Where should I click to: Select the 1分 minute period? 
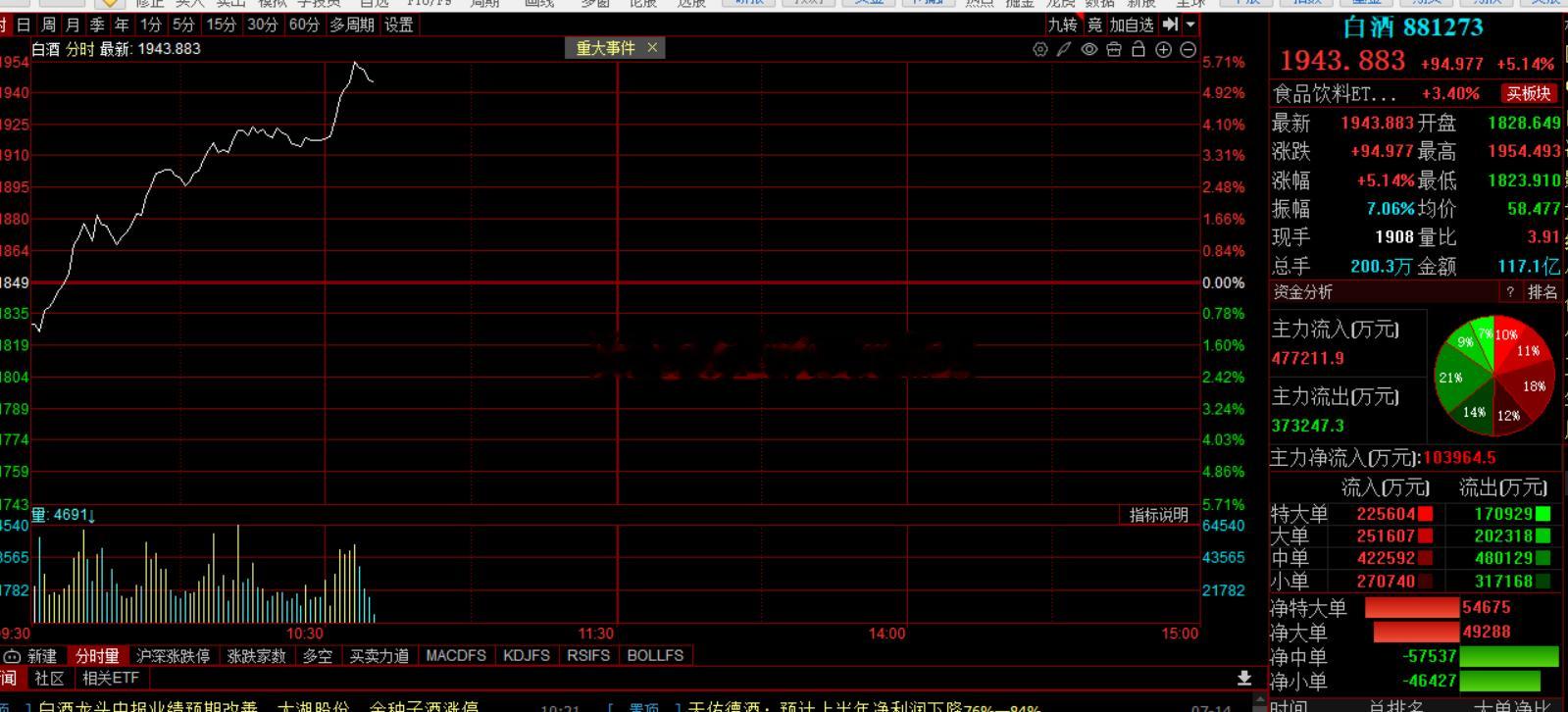coord(150,25)
